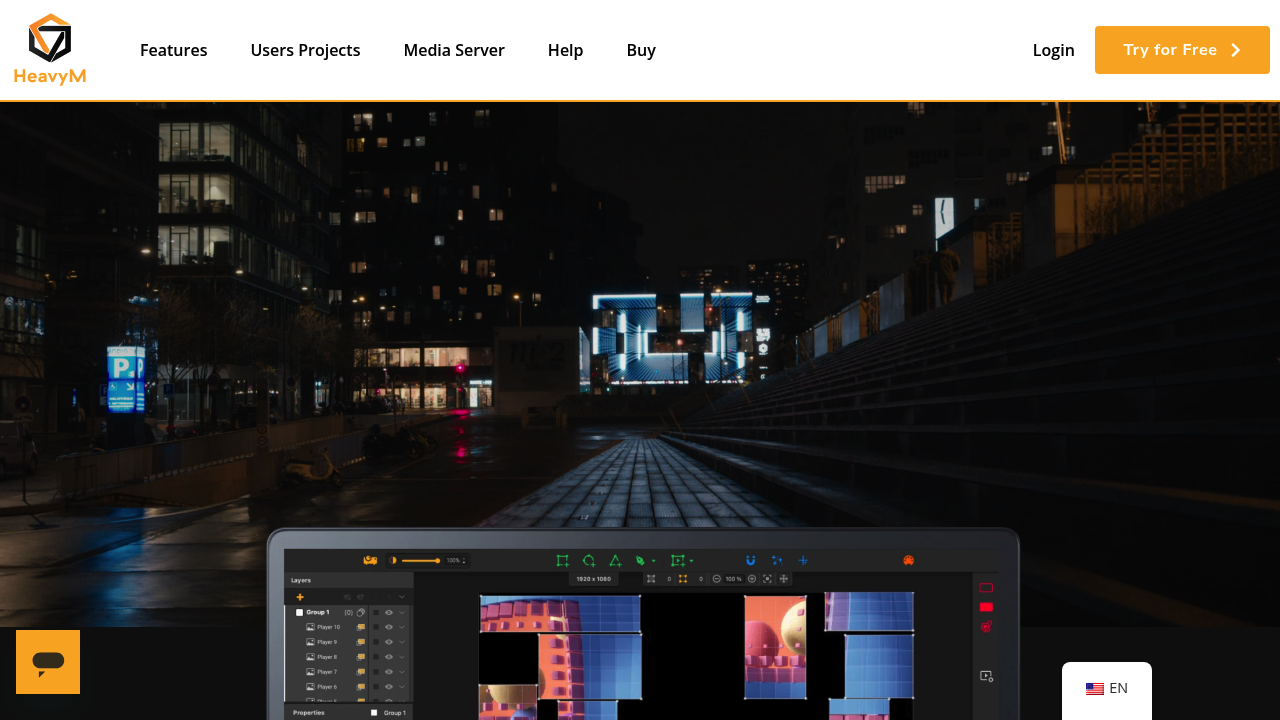The width and height of the screenshot is (1280, 720).
Task: Click the HeavyM logo
Action: (x=50, y=50)
